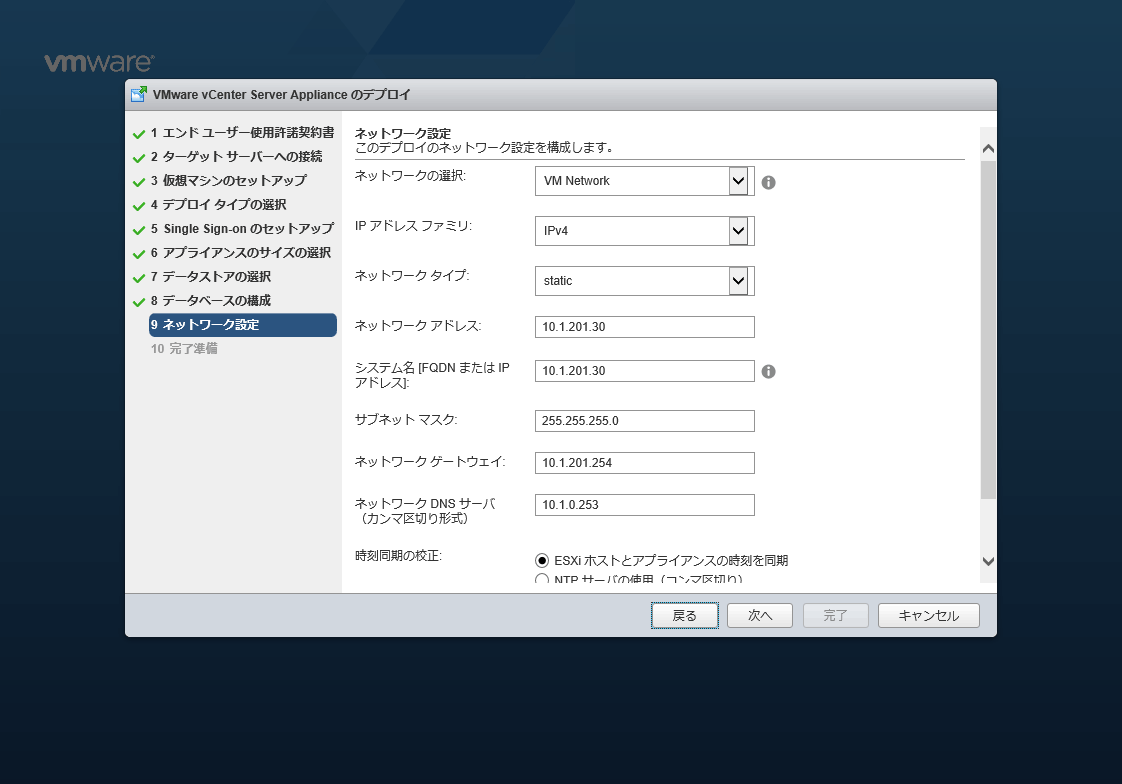
Task: Click the ネットワーク タイプ label
Action: (x=412, y=275)
